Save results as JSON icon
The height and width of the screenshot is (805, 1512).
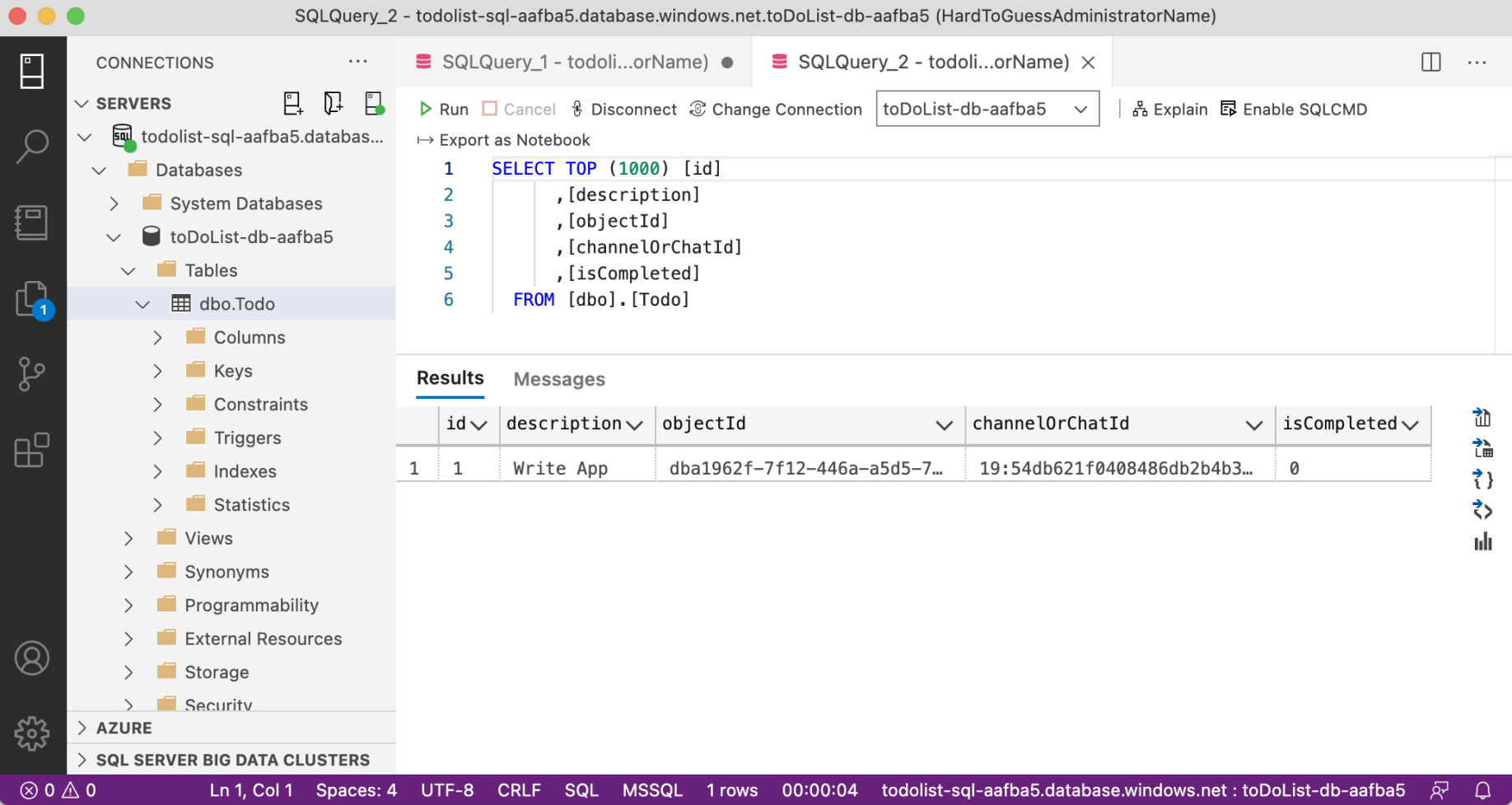1482,480
